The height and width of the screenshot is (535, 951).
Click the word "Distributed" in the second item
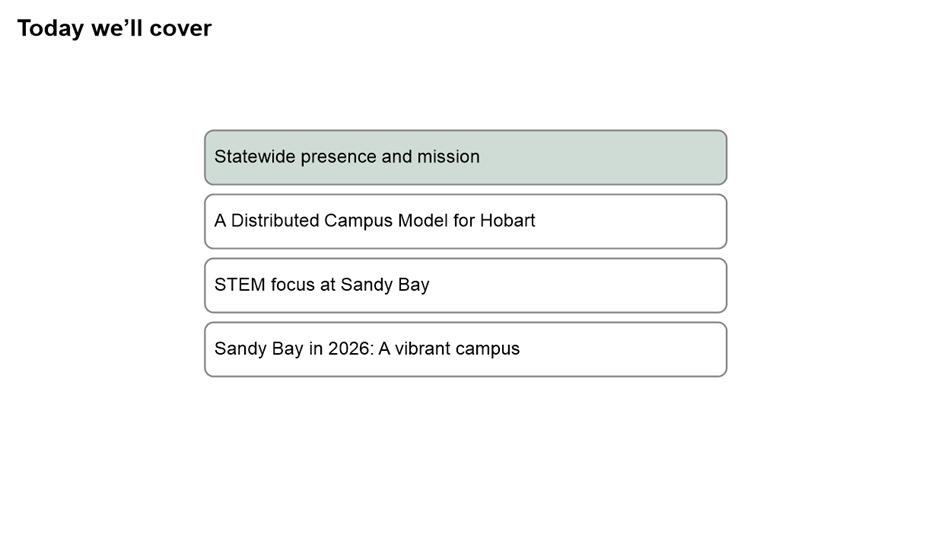click(x=275, y=221)
